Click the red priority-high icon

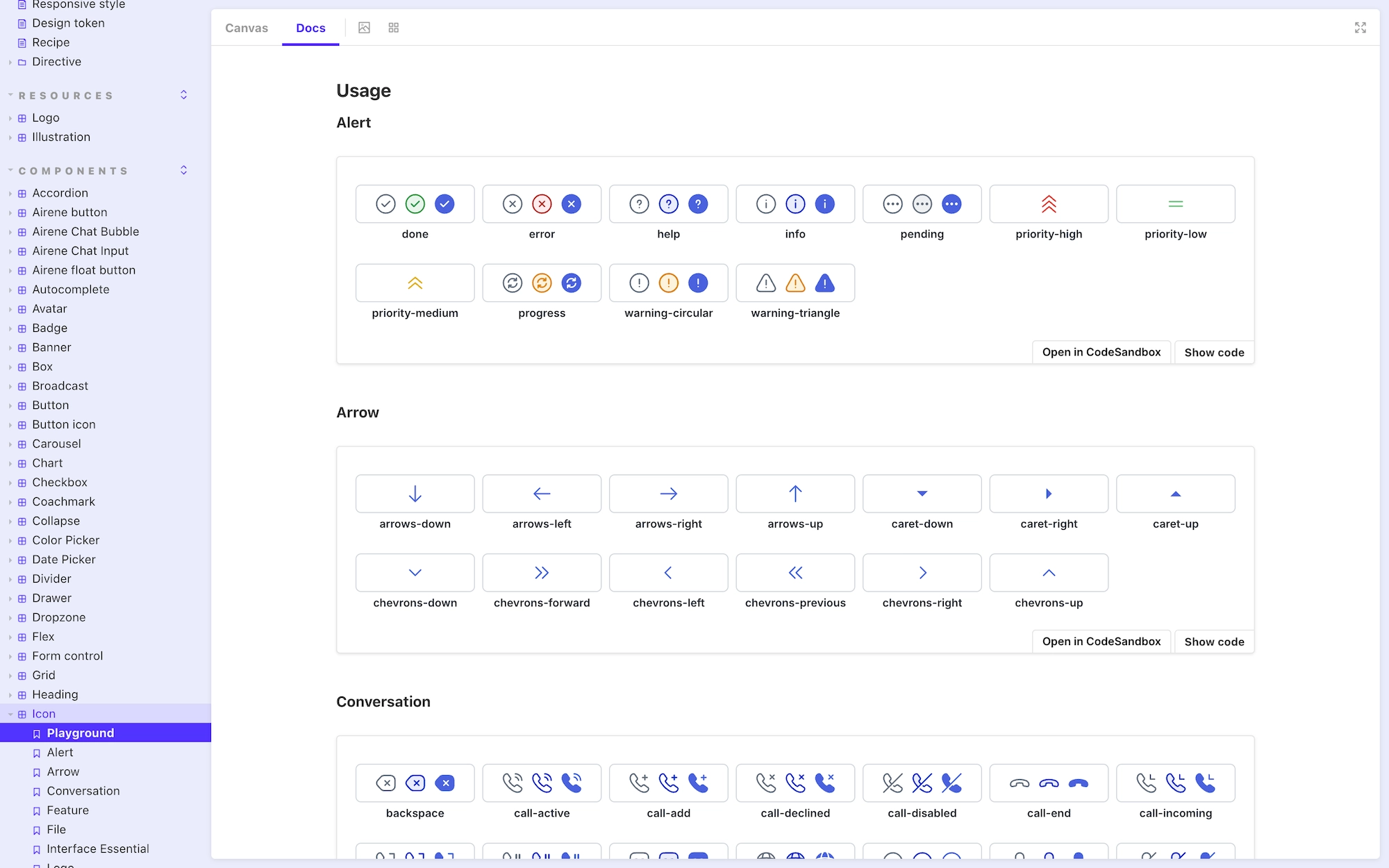coord(1049,204)
